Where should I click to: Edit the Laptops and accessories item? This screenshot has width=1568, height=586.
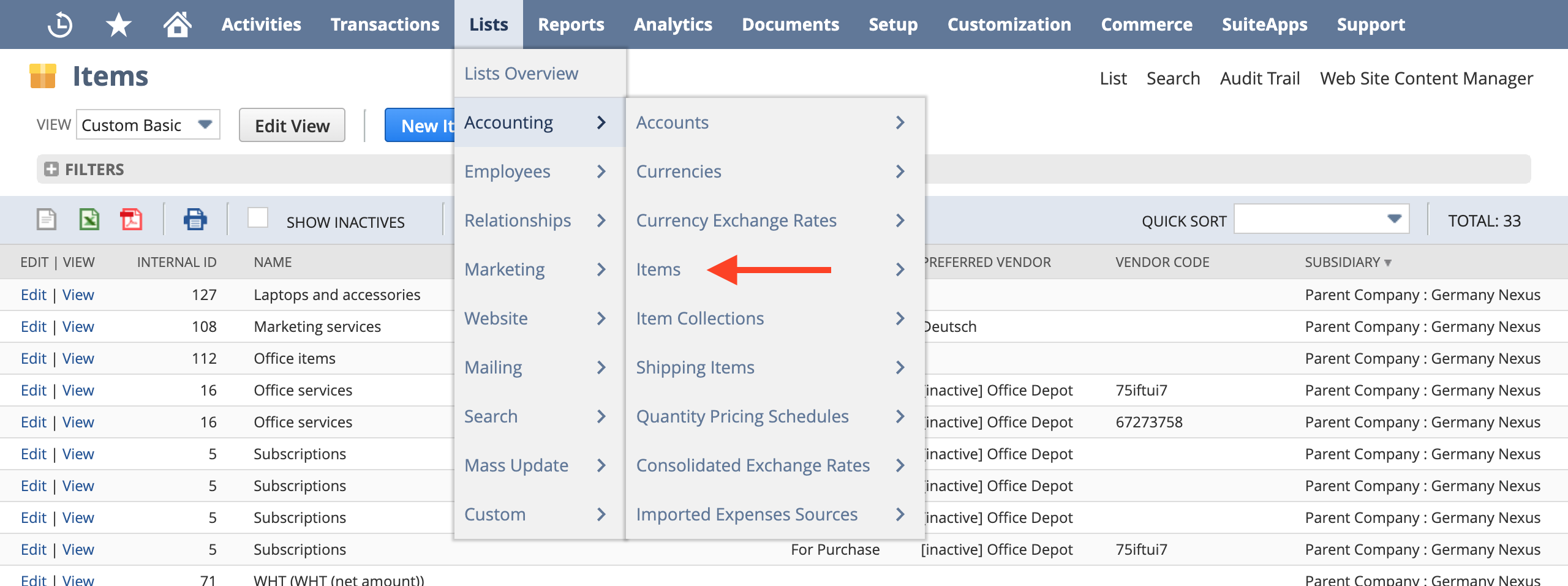[x=34, y=295]
